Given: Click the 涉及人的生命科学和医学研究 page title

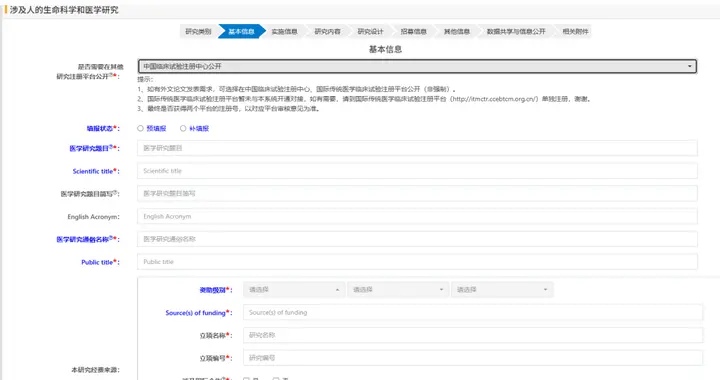Looking at the screenshot, I should (64, 10).
